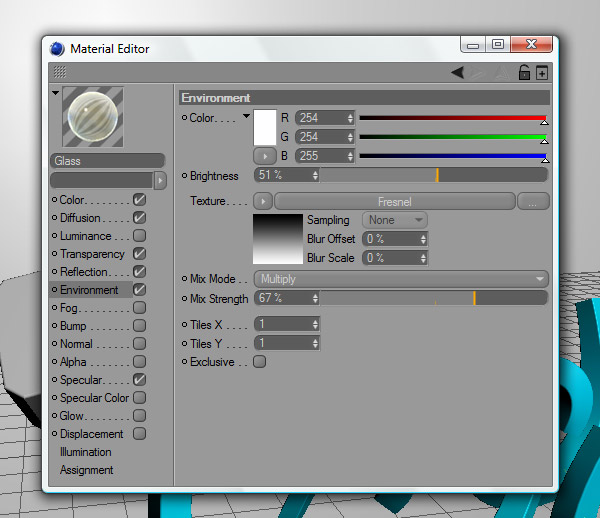Image resolution: width=600 pixels, height=518 pixels.
Task: Select the Specular channel label
Action: pyautogui.click(x=81, y=380)
